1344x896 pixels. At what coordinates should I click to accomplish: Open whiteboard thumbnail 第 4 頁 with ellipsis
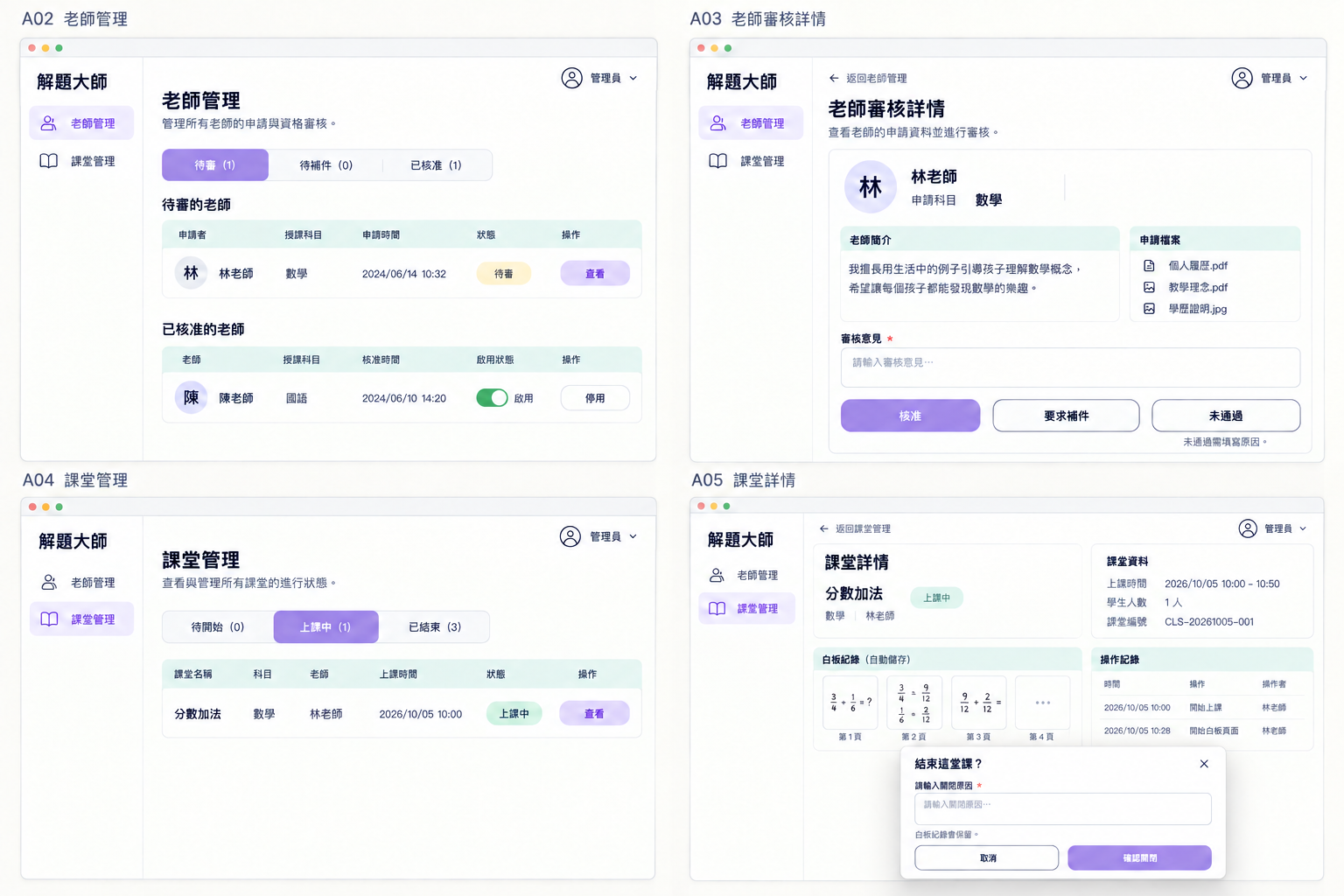(x=1043, y=702)
